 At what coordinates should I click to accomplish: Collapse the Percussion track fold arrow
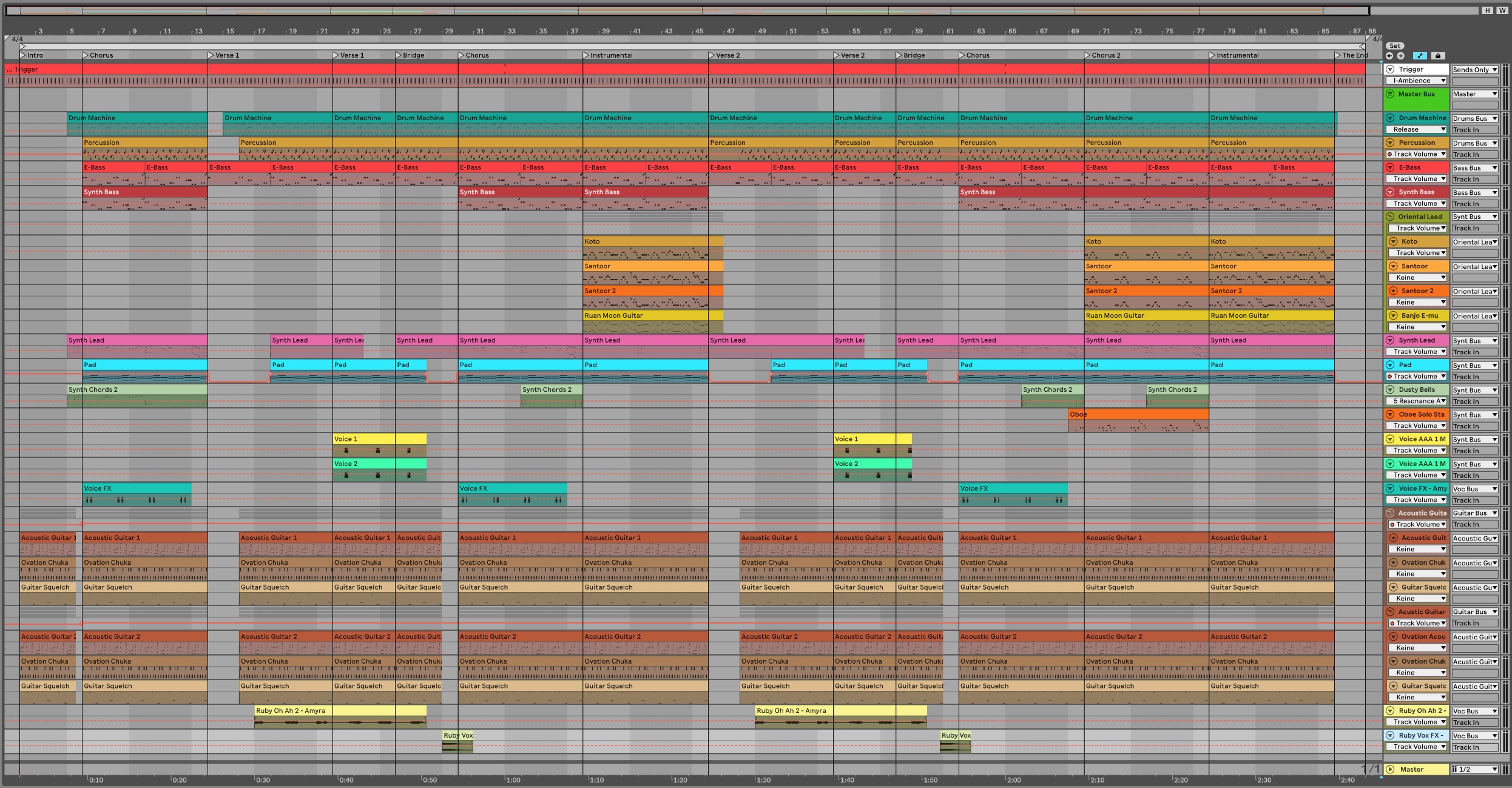click(1390, 143)
